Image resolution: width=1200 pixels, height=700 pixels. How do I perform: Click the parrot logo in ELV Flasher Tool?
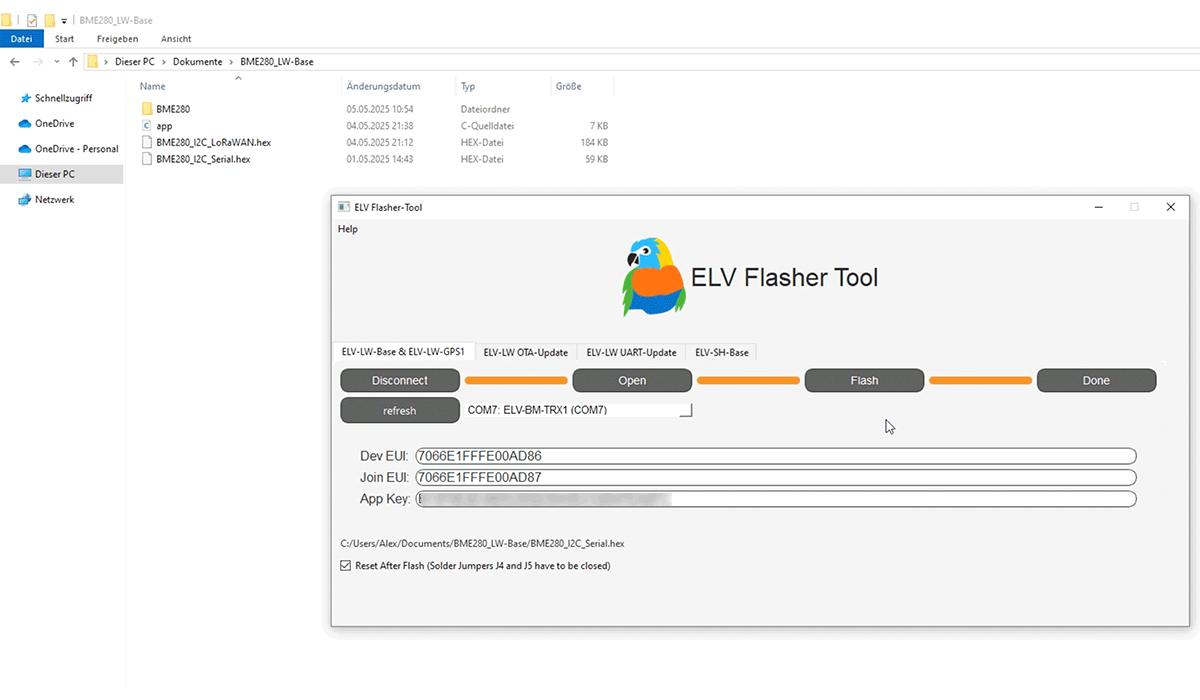652,277
